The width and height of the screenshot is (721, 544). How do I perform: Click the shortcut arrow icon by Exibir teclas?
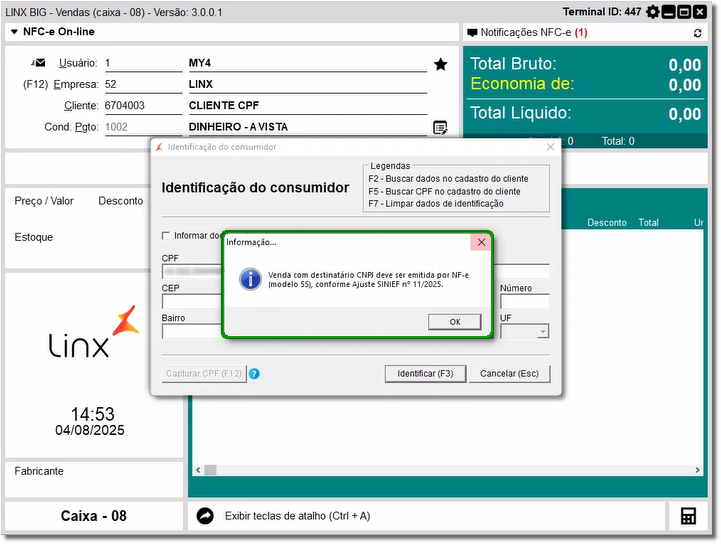(205, 516)
